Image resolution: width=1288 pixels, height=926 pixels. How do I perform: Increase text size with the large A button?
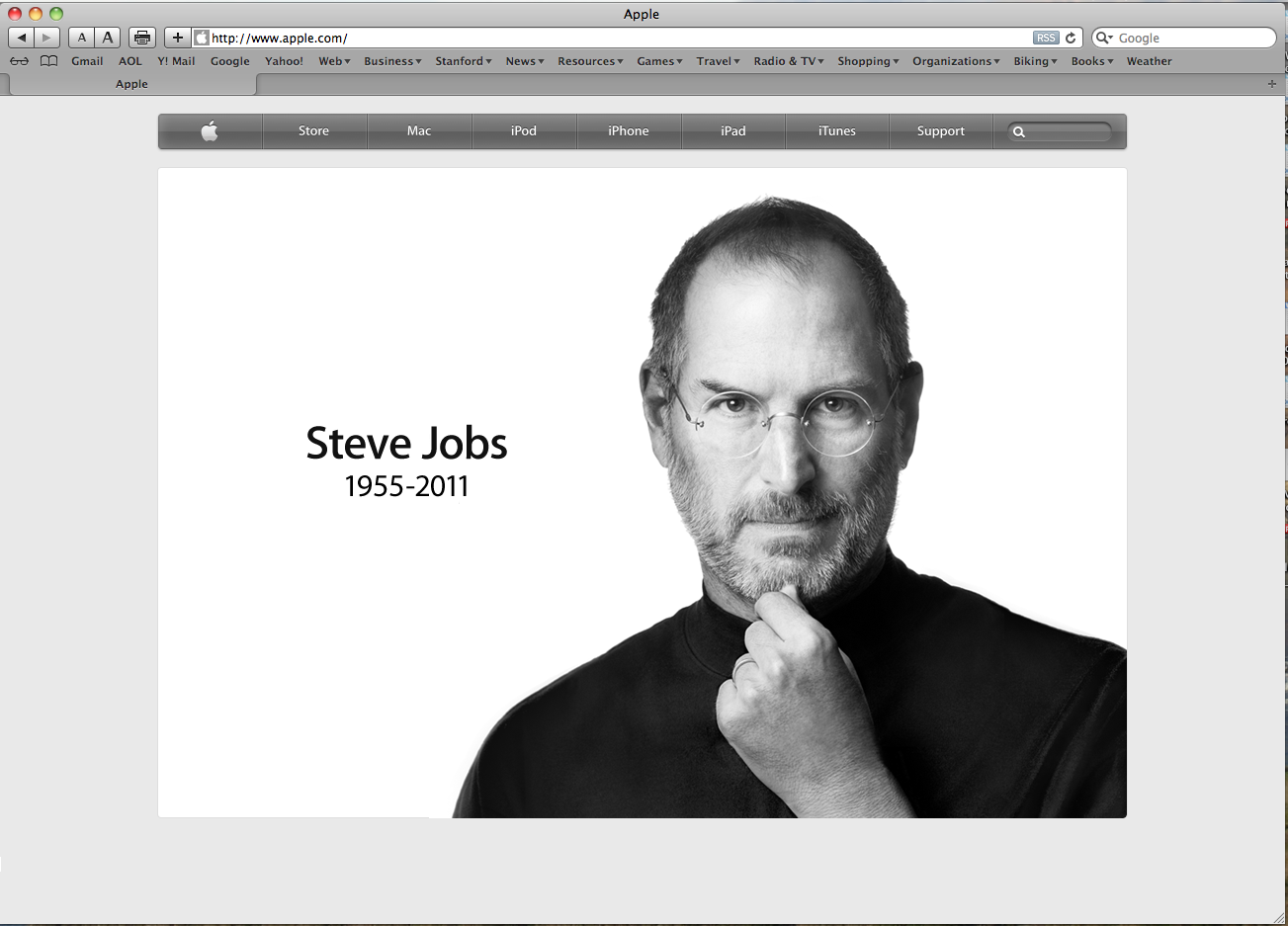tap(108, 38)
